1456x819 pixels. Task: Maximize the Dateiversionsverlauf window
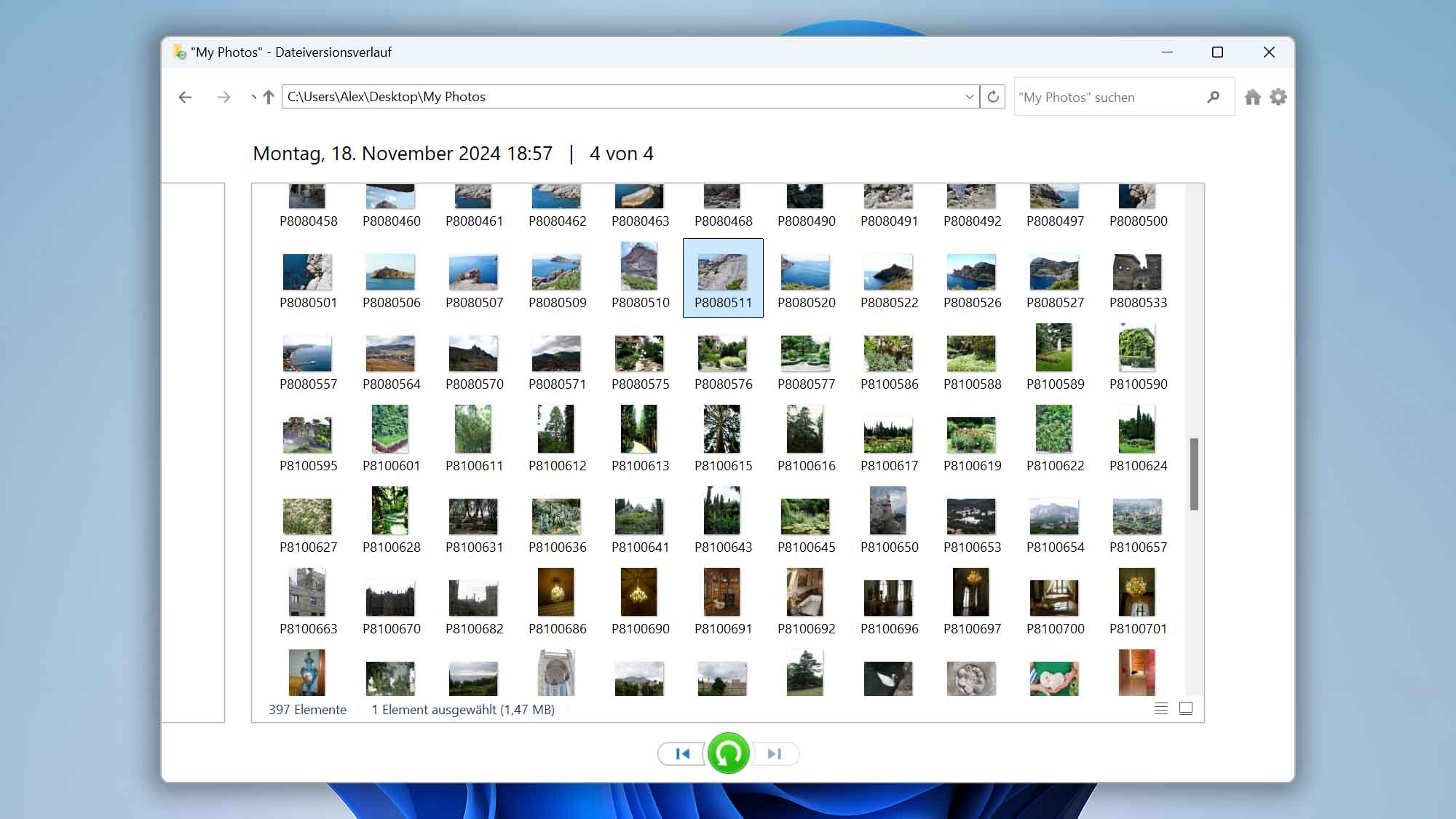tap(1217, 52)
